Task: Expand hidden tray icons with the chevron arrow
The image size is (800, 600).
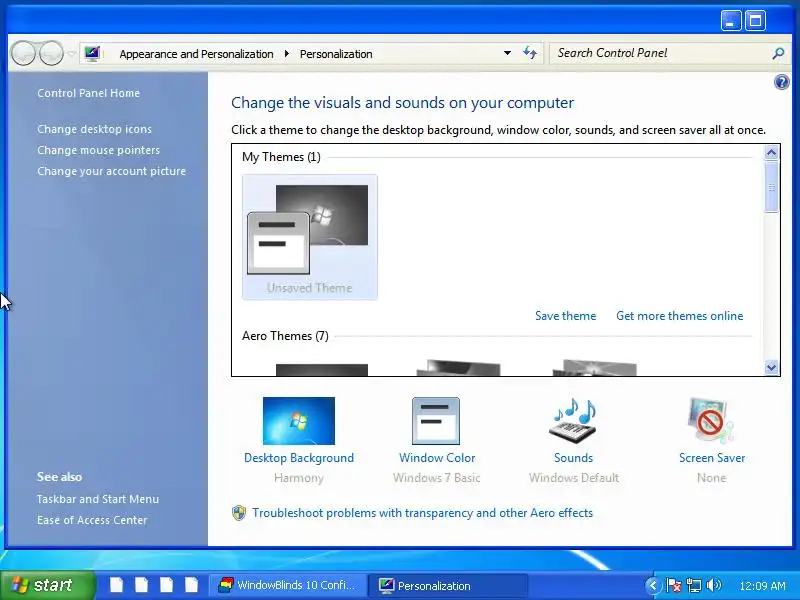Action: (654, 585)
